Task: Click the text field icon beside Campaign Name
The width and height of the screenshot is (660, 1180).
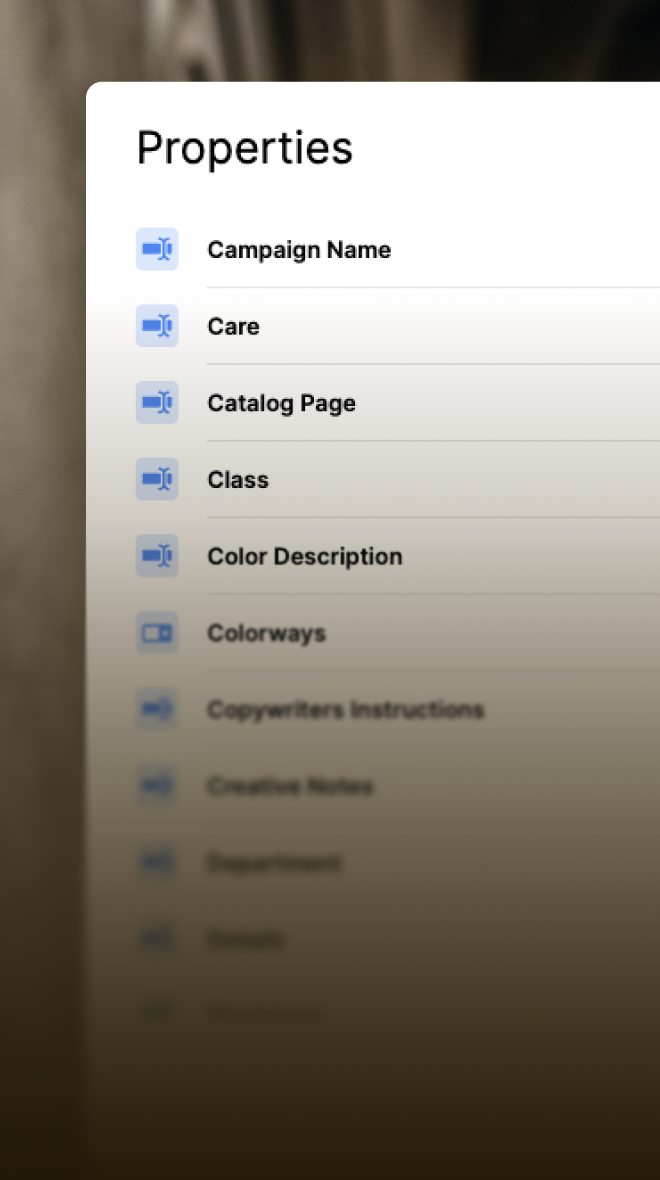Action: click(x=157, y=249)
